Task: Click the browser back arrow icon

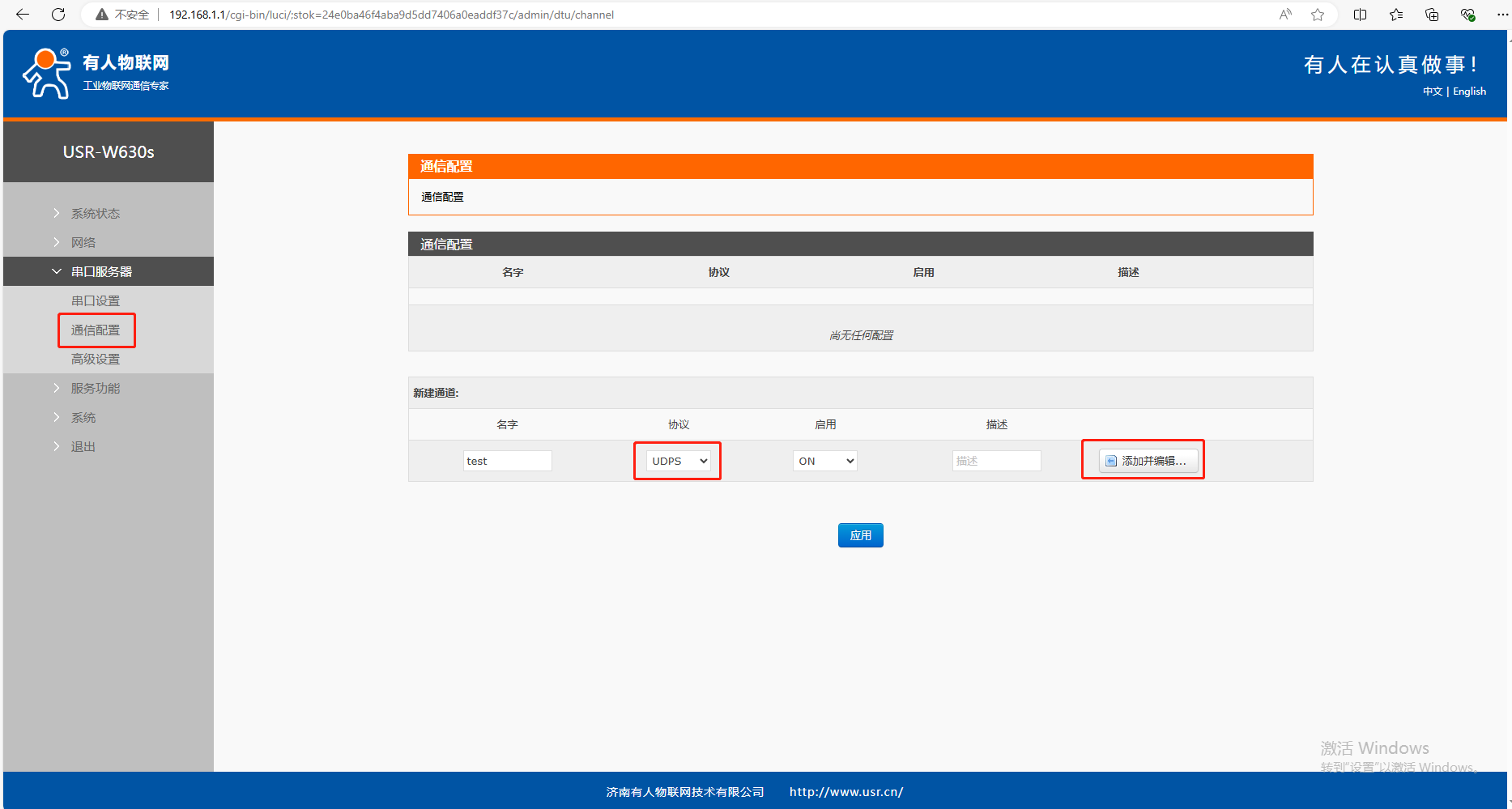Action: [23, 15]
